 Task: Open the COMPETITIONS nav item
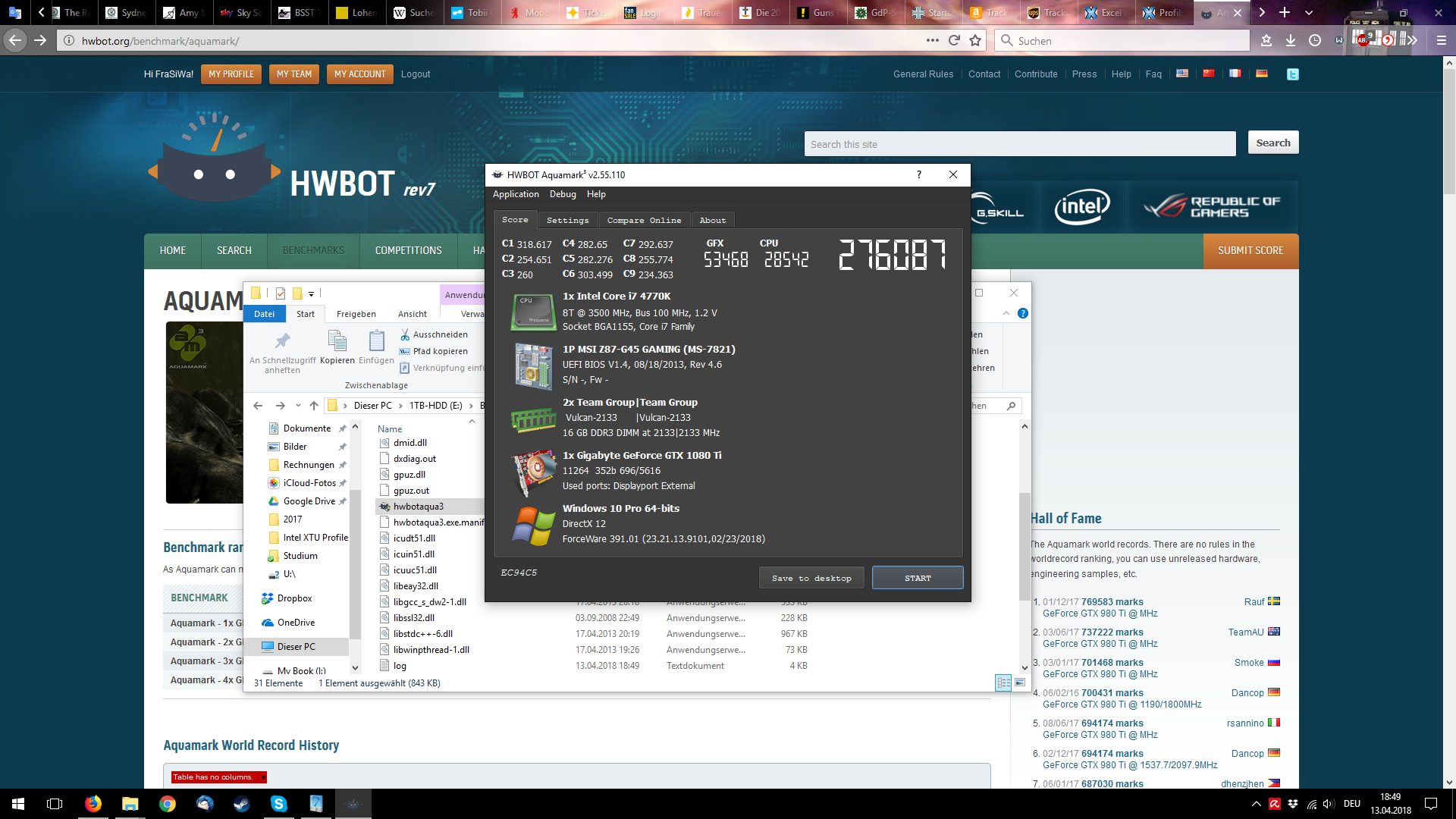click(x=408, y=251)
